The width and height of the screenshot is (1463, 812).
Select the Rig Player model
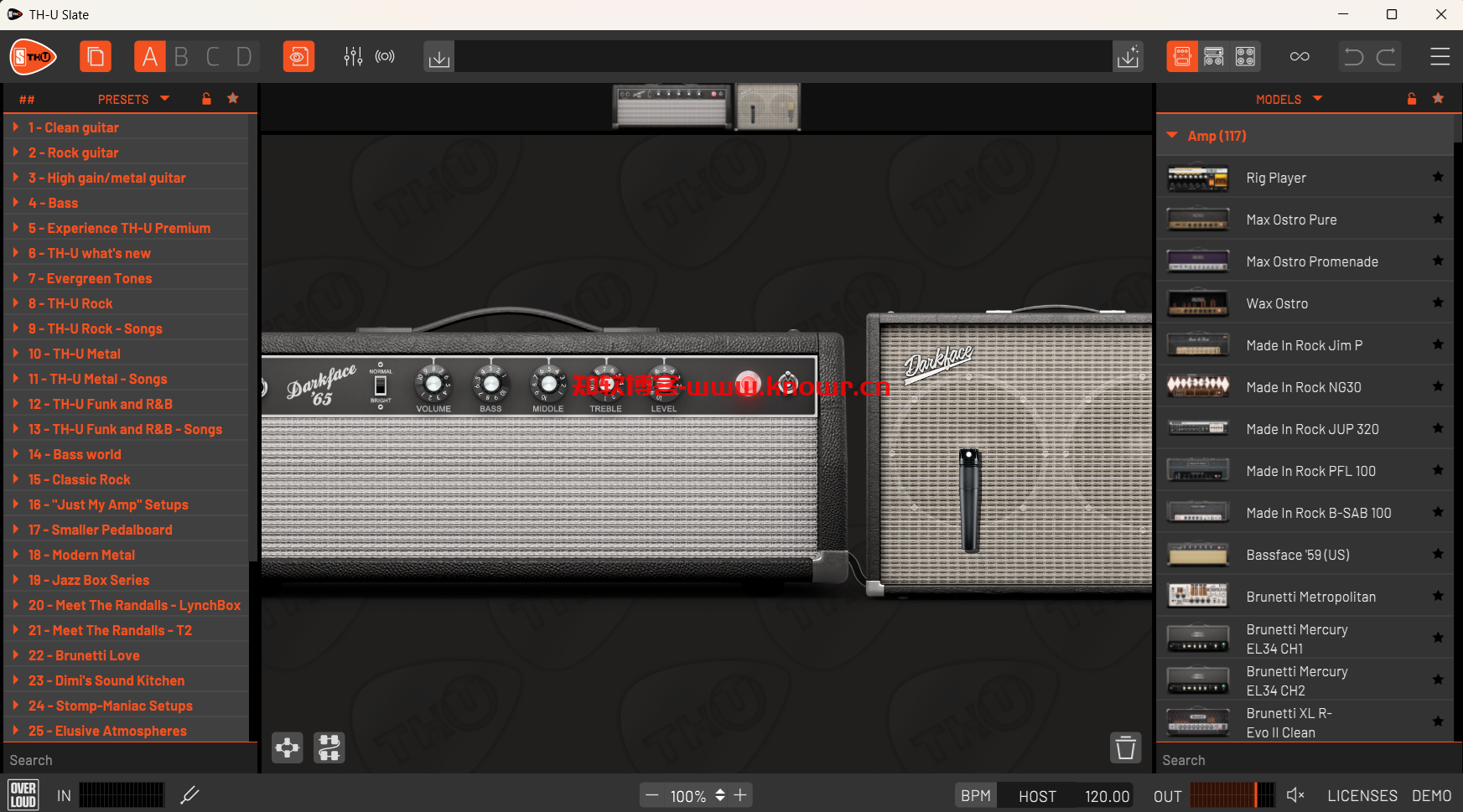(1305, 177)
